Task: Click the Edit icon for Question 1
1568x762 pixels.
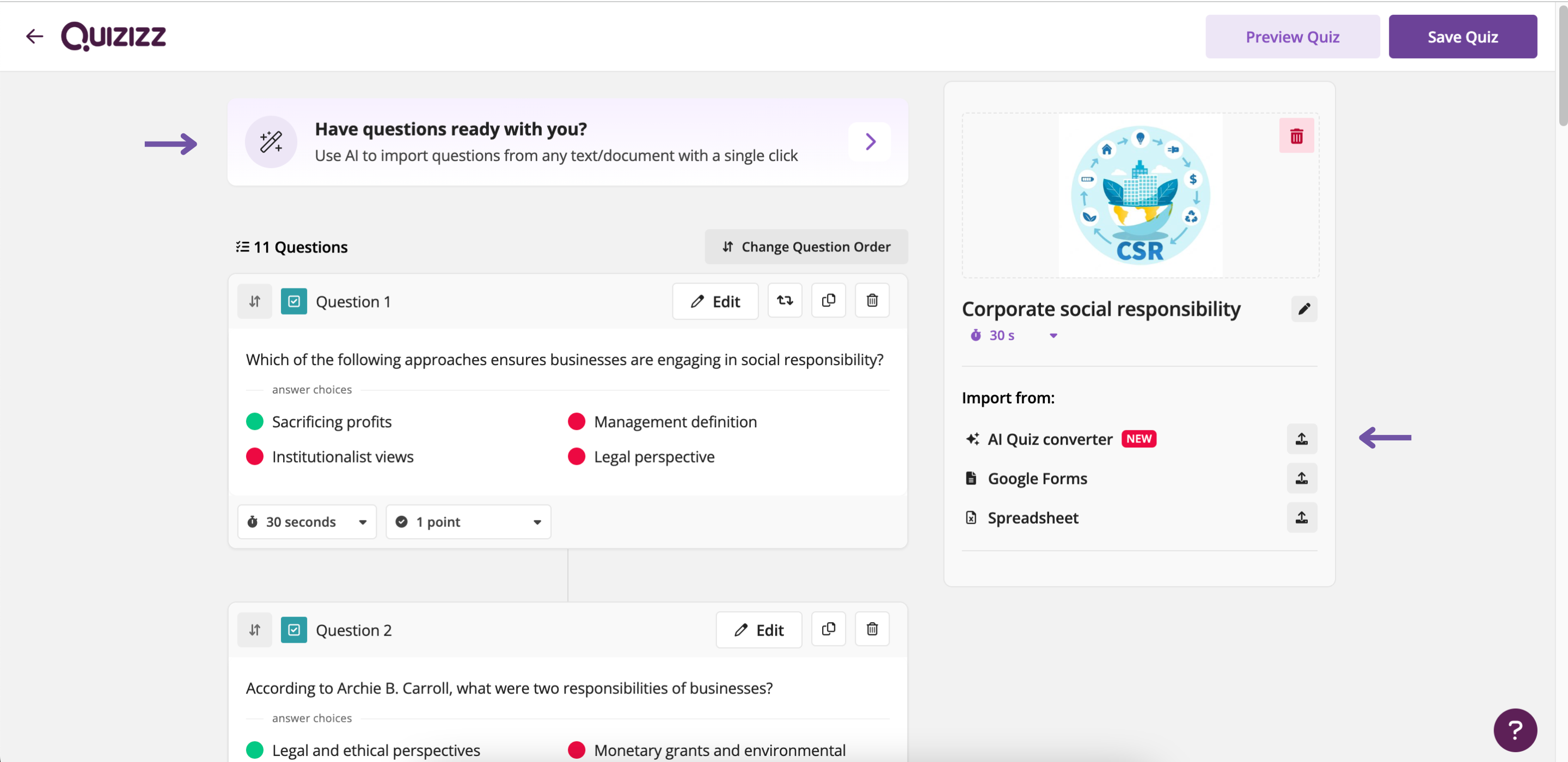Action: (715, 300)
